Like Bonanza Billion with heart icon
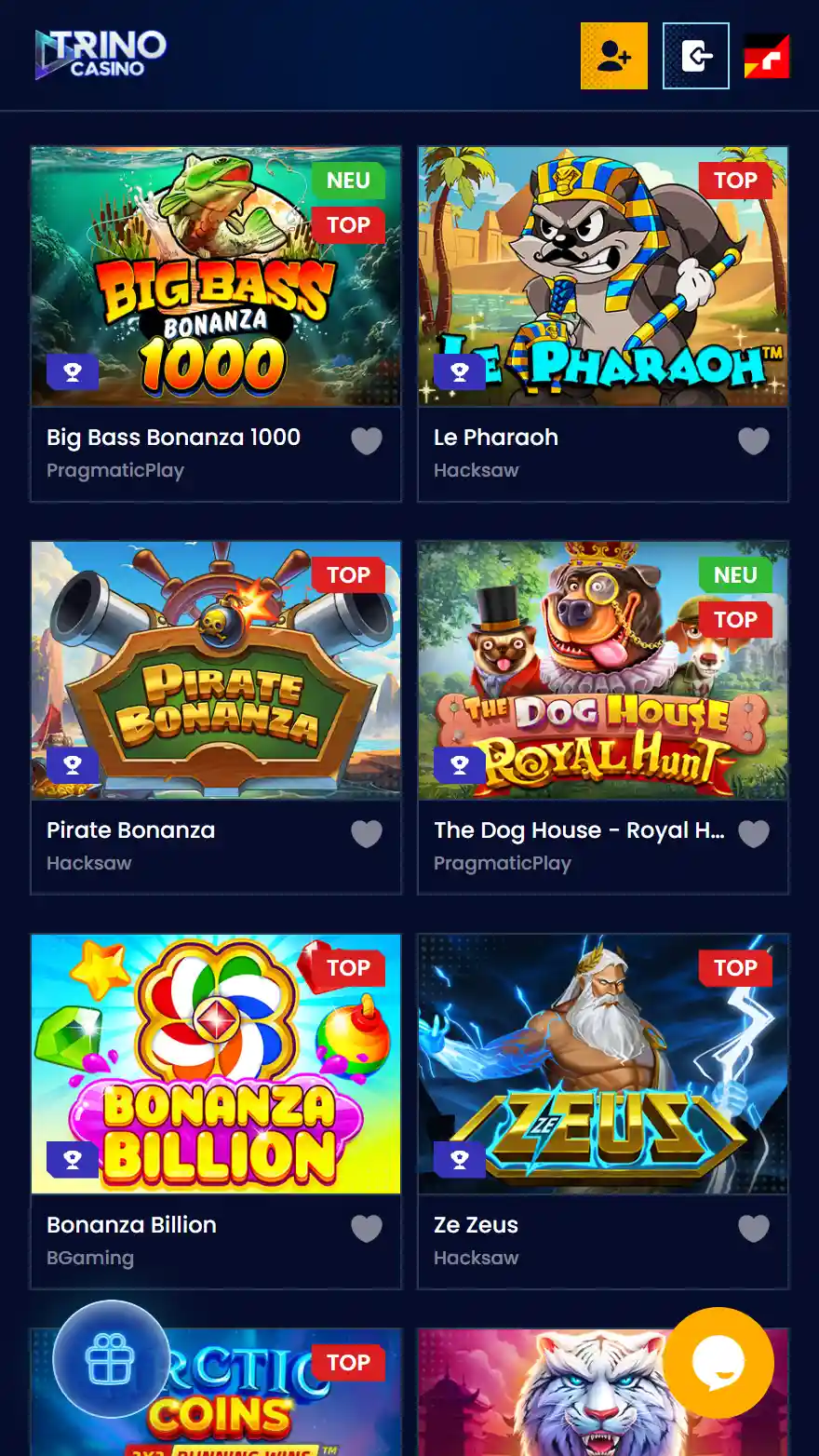 point(367,1228)
